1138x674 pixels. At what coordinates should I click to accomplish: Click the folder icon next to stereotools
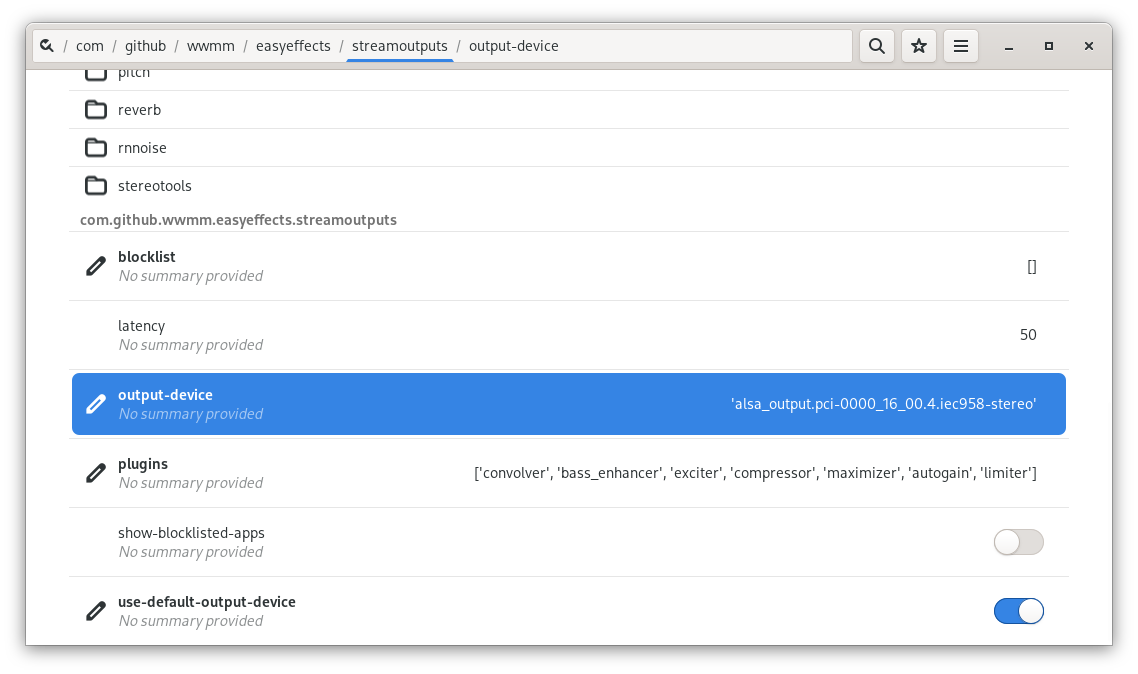pyautogui.click(x=96, y=186)
